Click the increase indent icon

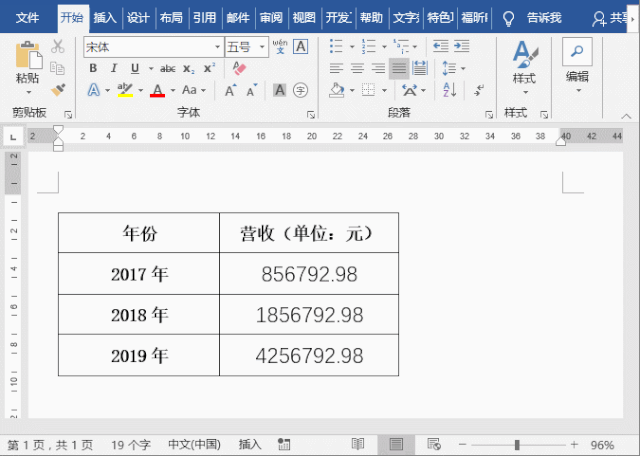463,47
